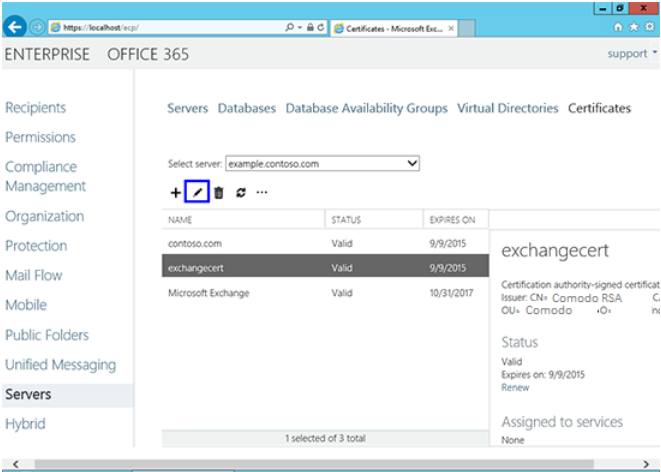Open Organization in sidebar

tap(44, 216)
